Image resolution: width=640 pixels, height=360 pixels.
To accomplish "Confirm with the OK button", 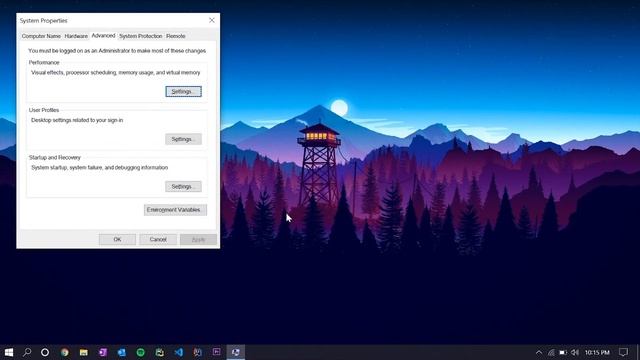I will tap(117, 239).
